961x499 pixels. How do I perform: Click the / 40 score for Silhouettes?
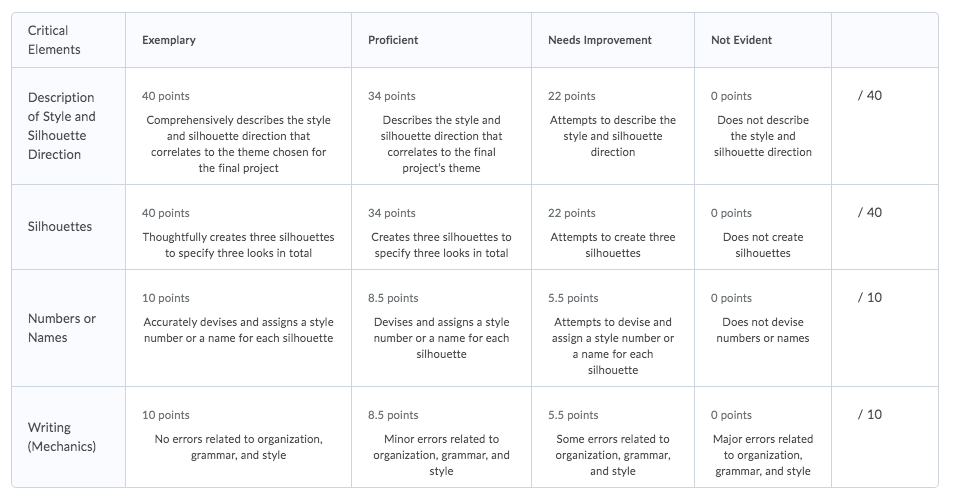tap(870, 212)
